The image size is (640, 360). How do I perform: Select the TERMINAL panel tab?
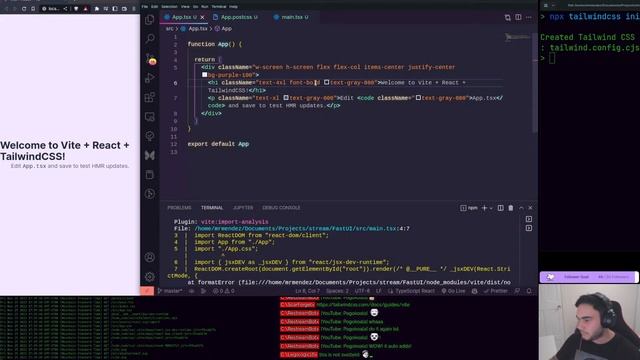[212, 208]
